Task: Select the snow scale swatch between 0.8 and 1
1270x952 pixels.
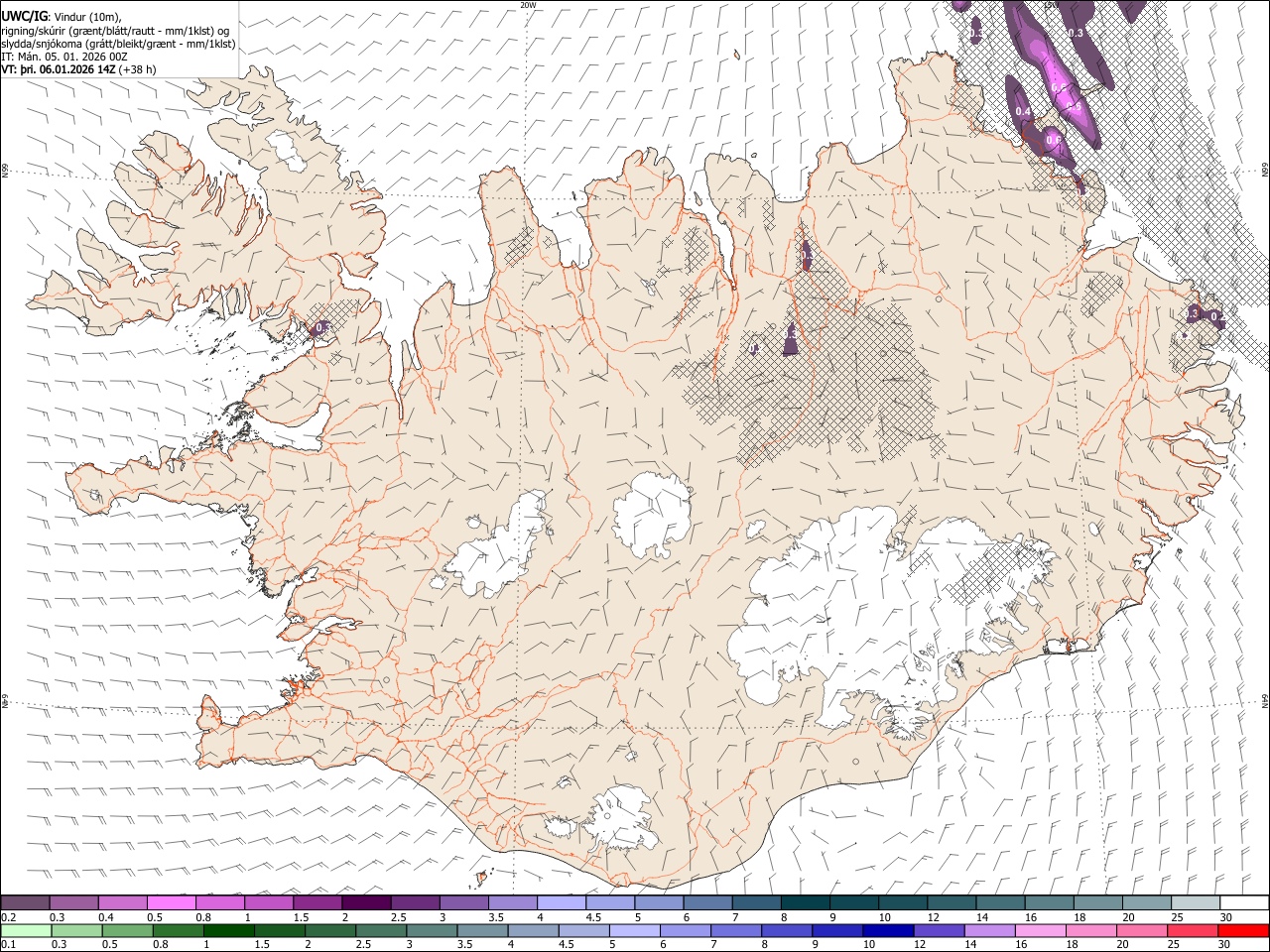Action: 220,902
